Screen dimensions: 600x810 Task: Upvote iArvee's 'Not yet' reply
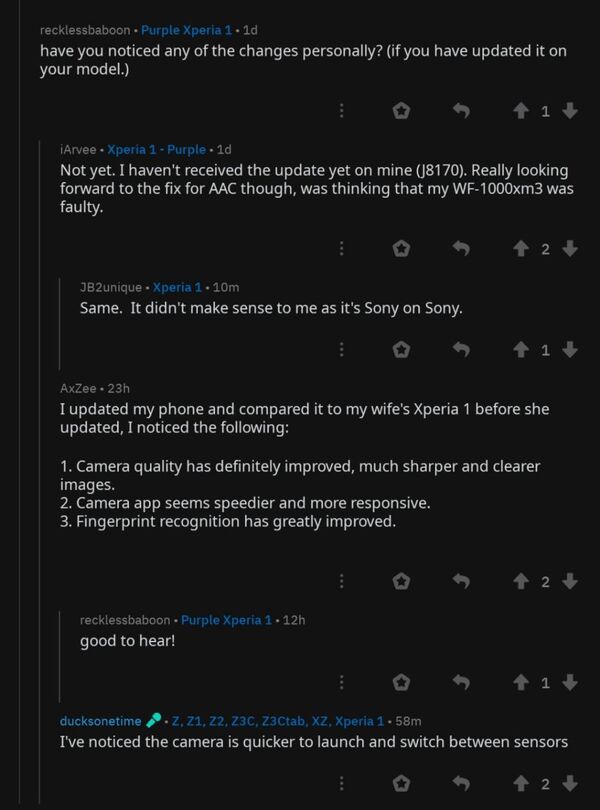pyautogui.click(x=520, y=248)
